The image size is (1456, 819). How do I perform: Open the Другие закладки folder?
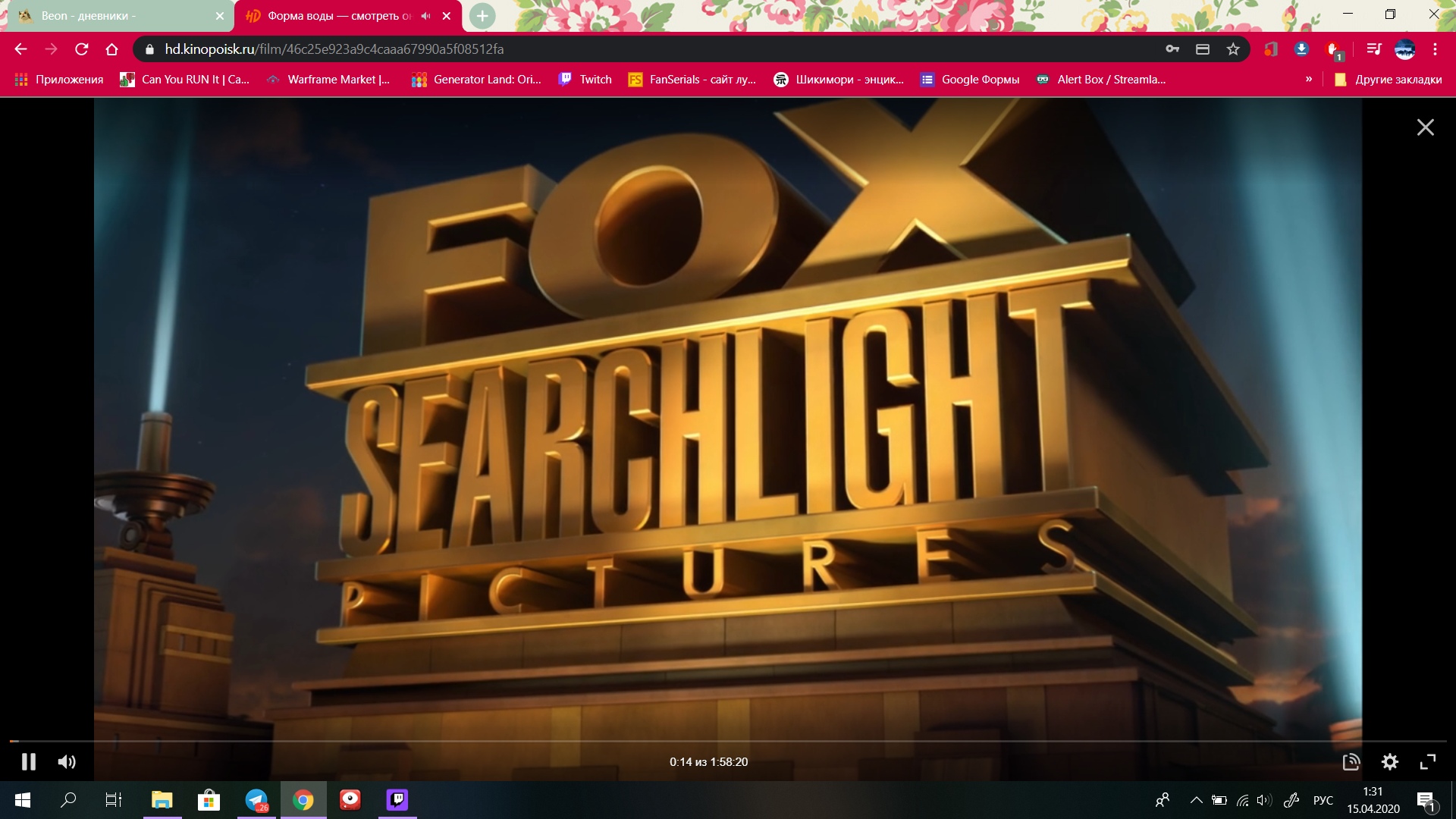click(1389, 80)
